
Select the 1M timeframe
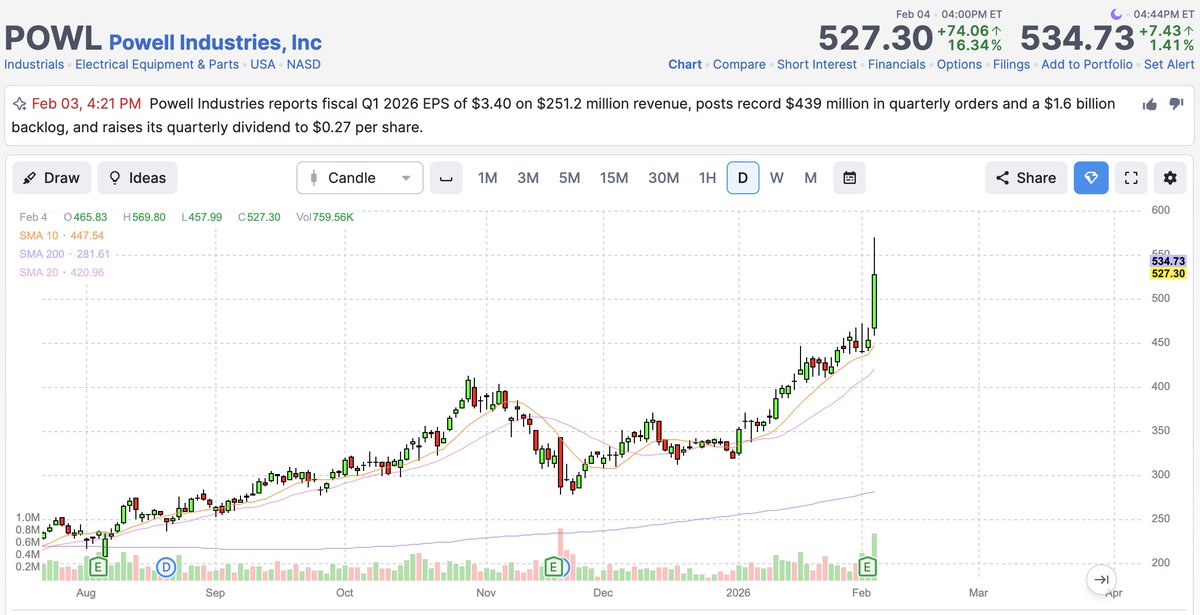coord(487,178)
